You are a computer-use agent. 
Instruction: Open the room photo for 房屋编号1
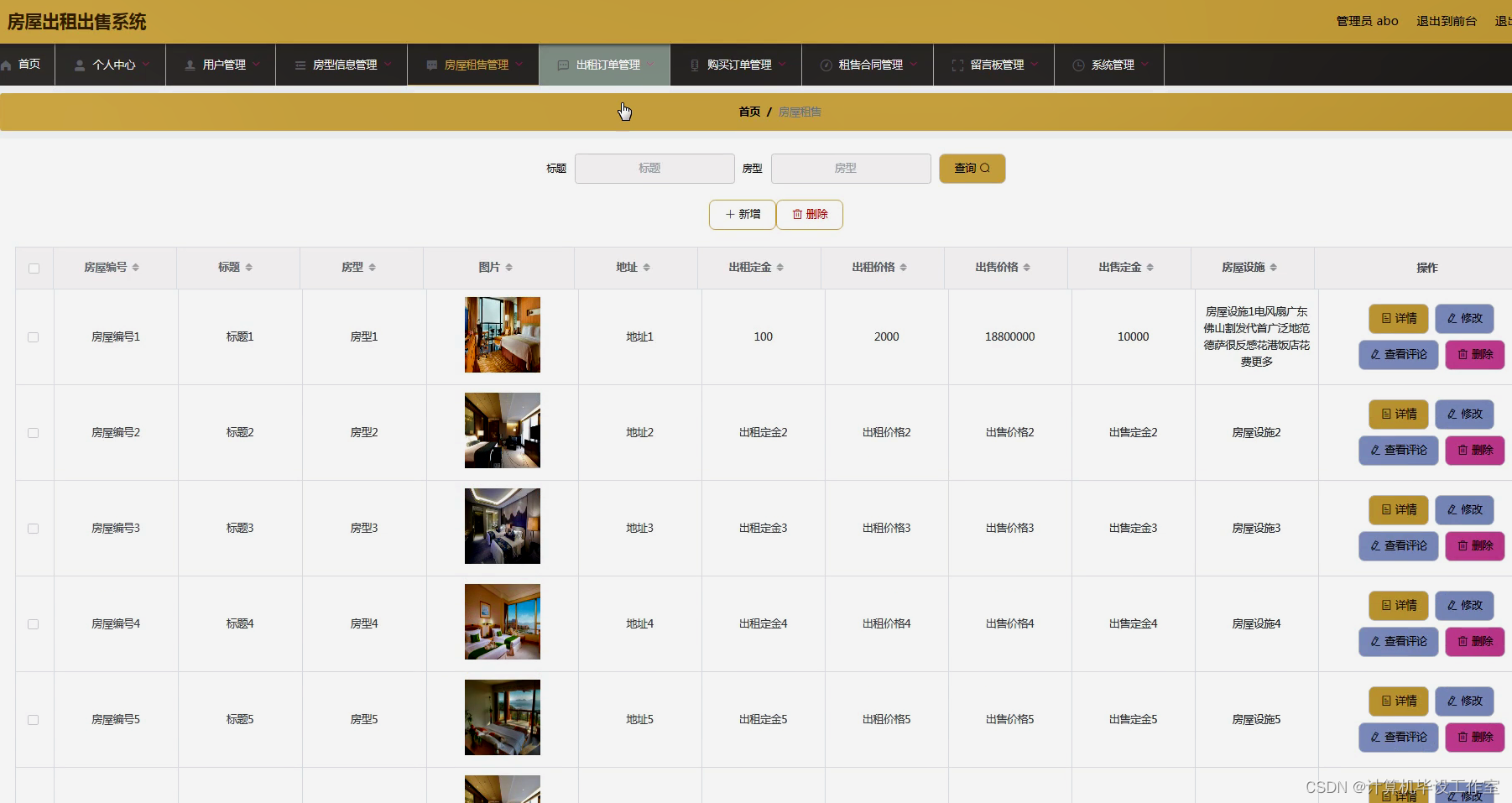(x=503, y=335)
